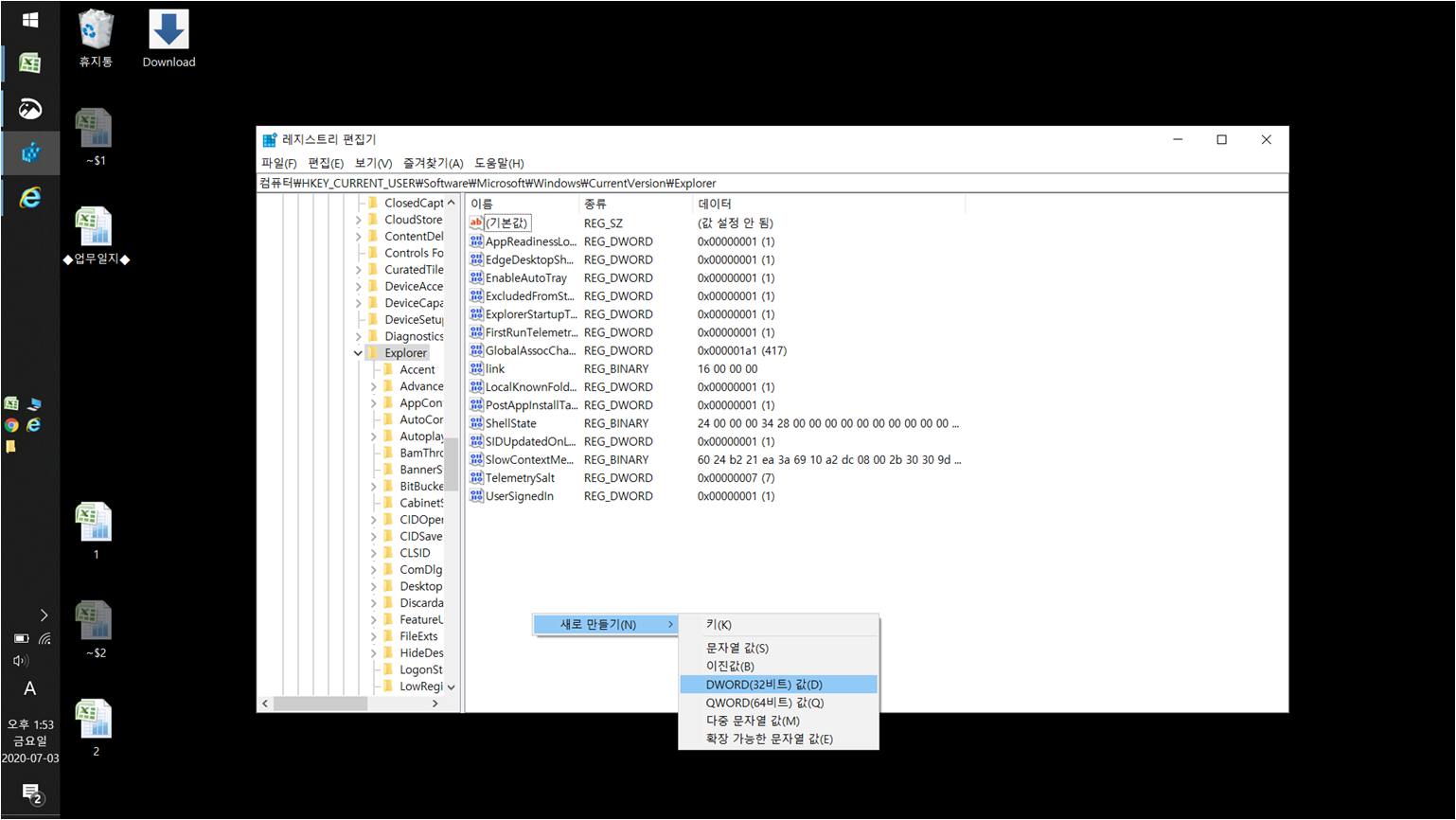Choose QWORD(64비트) 값(Q) menu entry
Viewport: 1456px width, 820px height.
pyautogui.click(x=779, y=703)
